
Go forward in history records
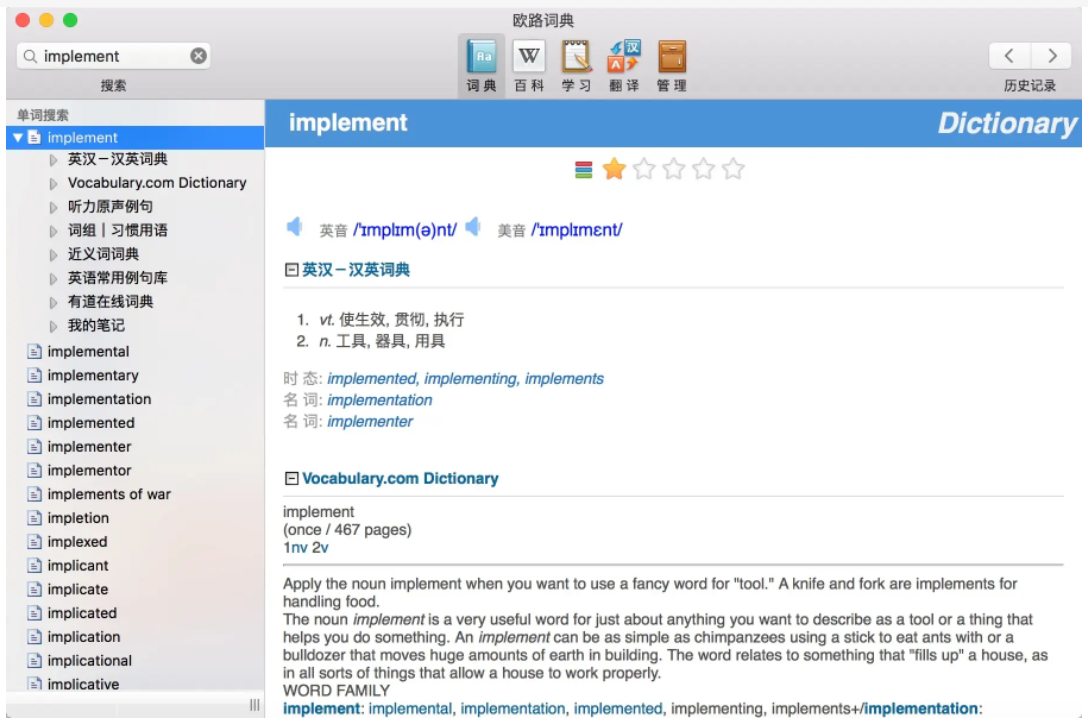point(1051,56)
